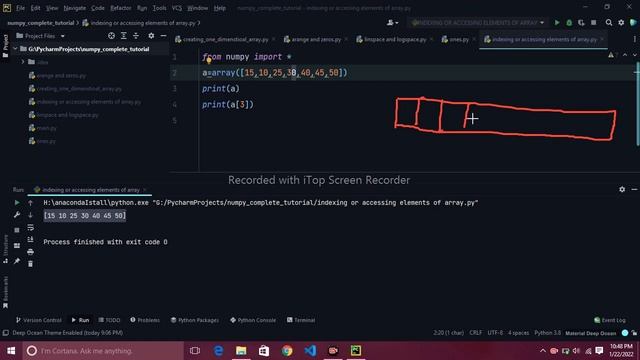
Task: Rerun program in Run panel
Action: (x=17, y=202)
